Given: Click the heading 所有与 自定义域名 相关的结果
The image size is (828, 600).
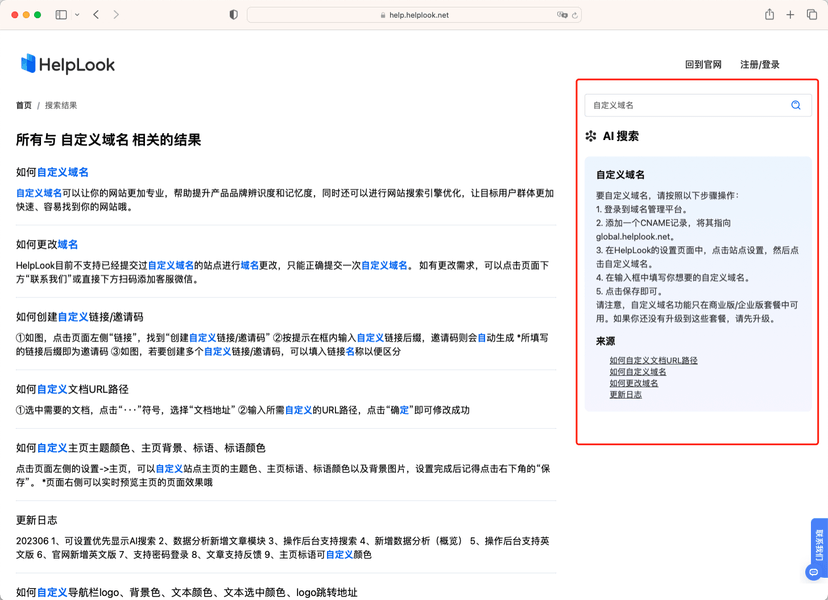Looking at the screenshot, I should (108, 140).
